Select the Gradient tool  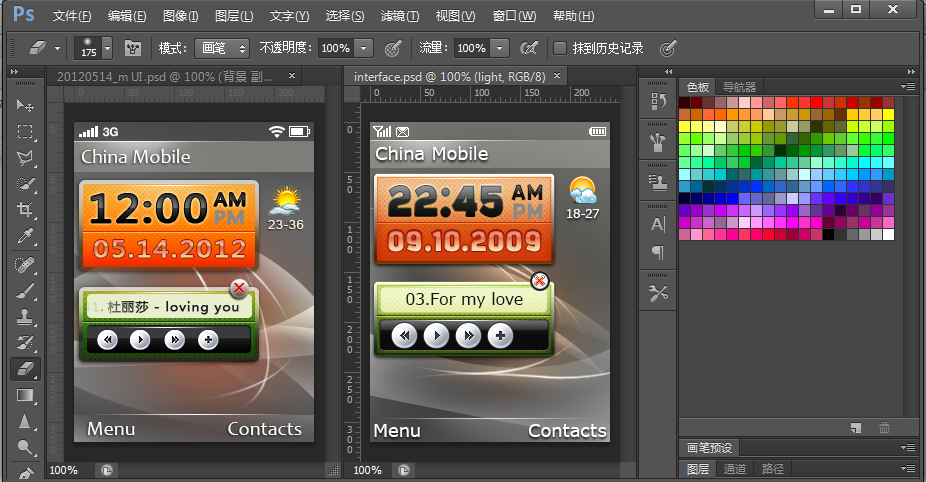click(x=25, y=395)
